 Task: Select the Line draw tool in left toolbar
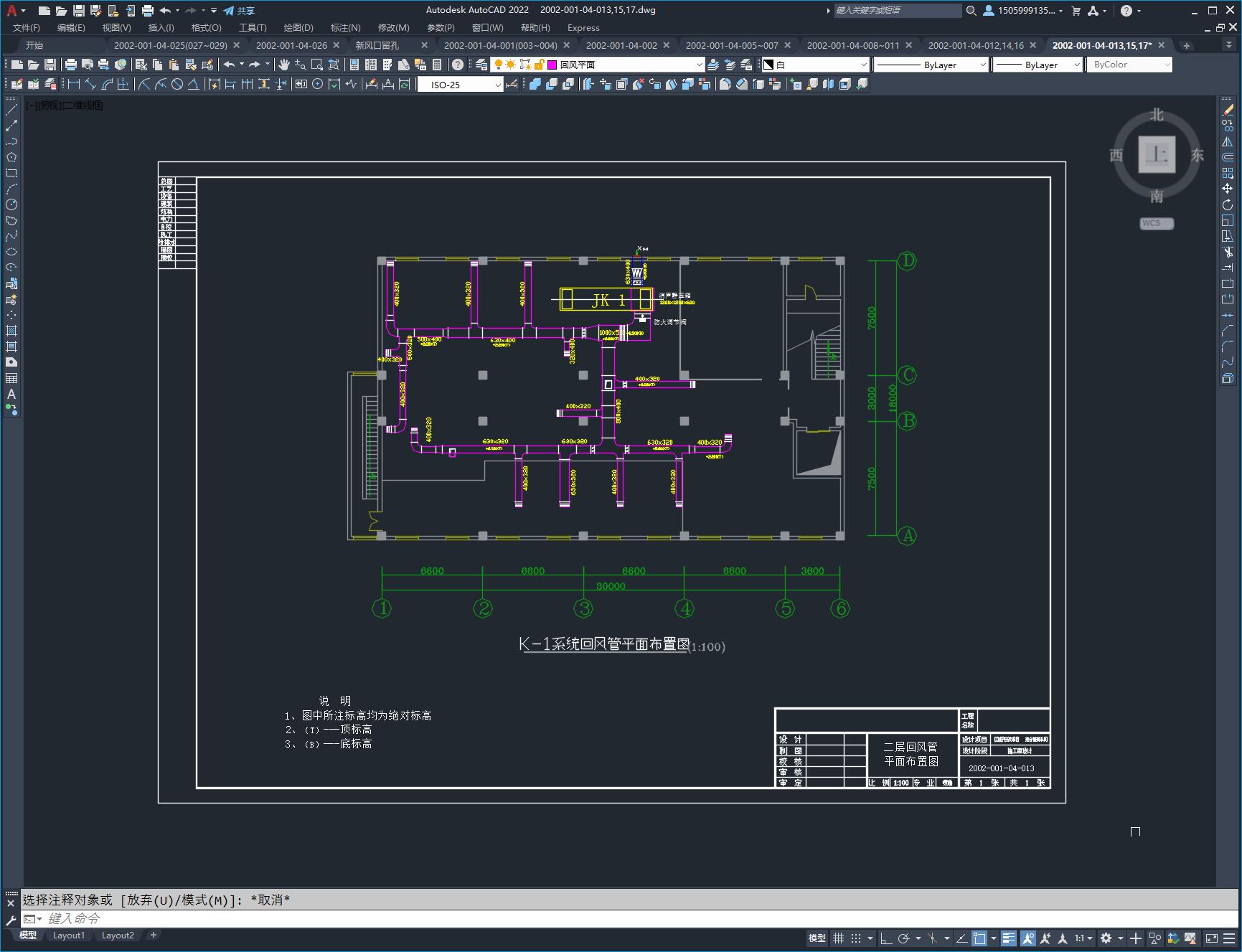click(11, 110)
